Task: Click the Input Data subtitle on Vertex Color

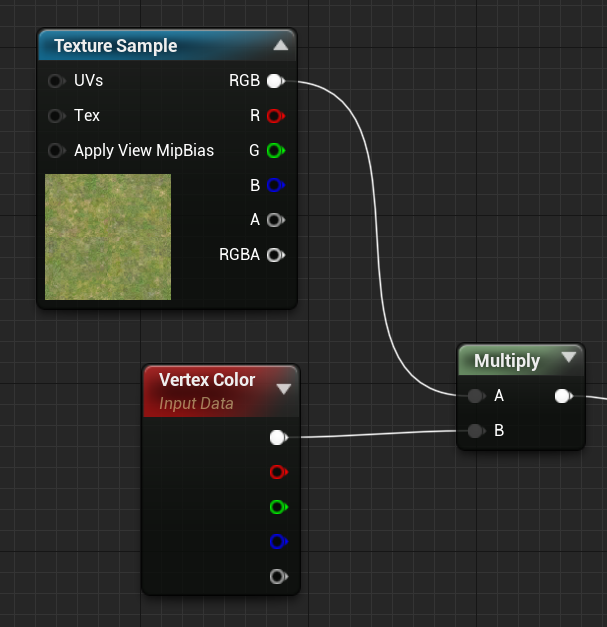Action: [196, 403]
